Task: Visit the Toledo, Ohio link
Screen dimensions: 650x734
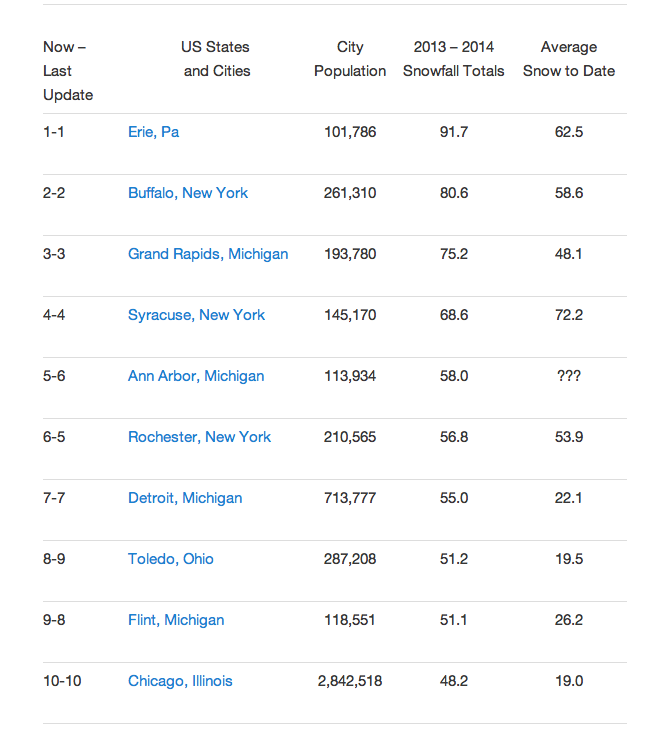Action: 170,558
